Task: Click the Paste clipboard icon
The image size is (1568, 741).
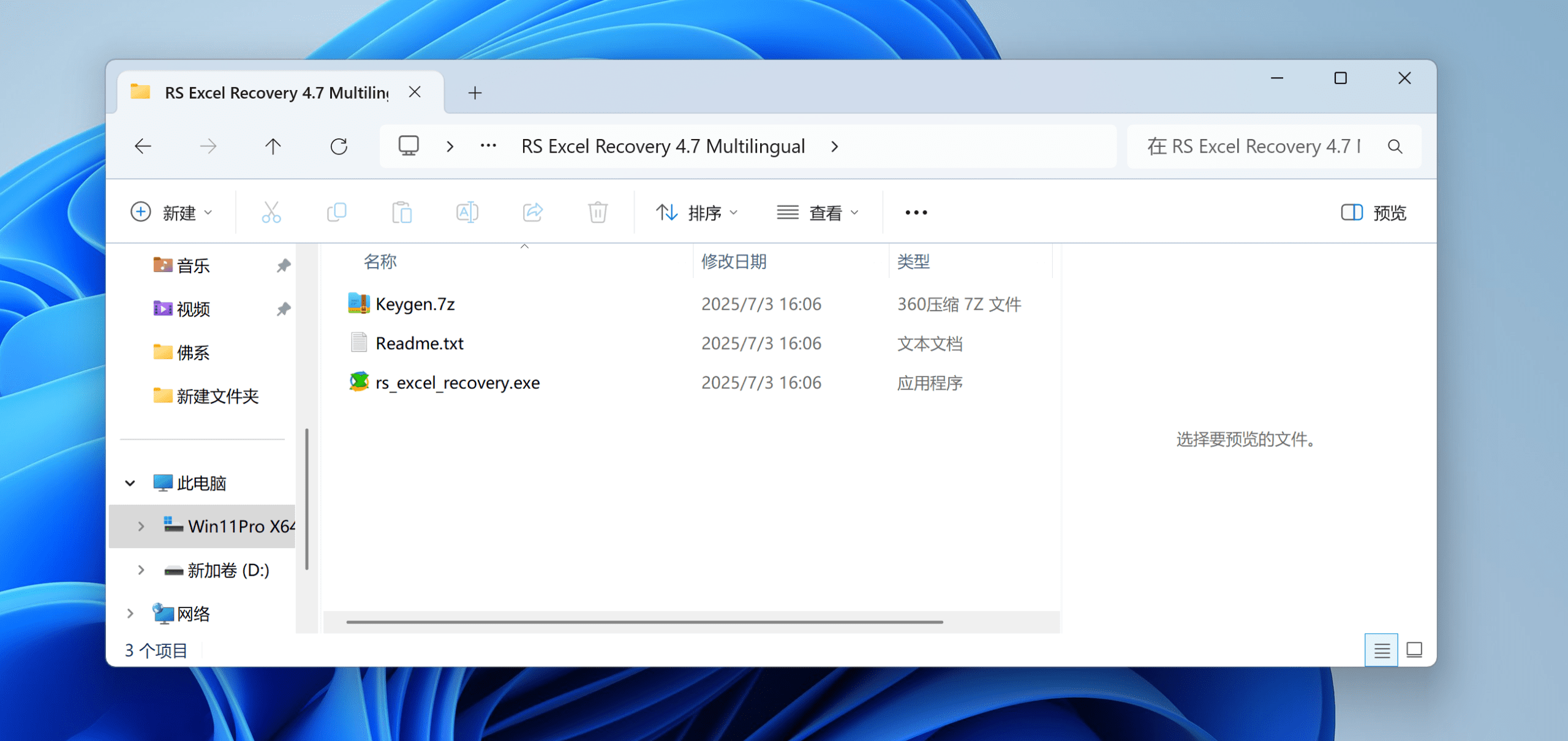Action: [x=402, y=213]
